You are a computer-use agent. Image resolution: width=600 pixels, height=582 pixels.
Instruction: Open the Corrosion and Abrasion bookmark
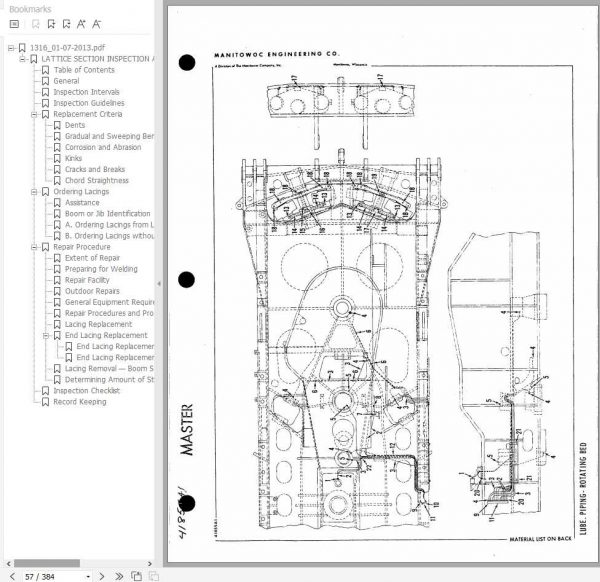click(x=103, y=148)
